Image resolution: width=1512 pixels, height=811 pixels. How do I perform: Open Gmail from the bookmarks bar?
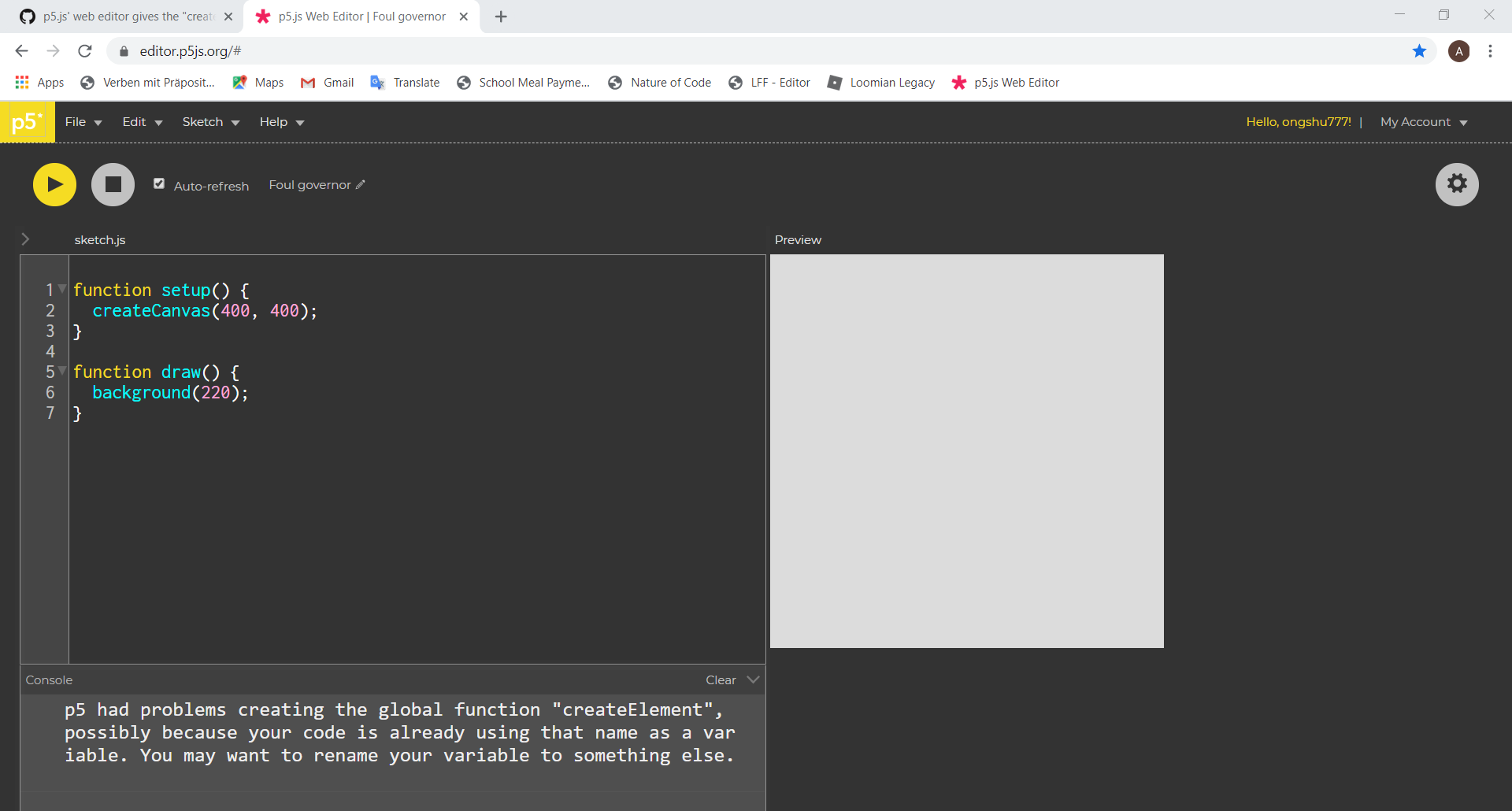pyautogui.click(x=326, y=82)
